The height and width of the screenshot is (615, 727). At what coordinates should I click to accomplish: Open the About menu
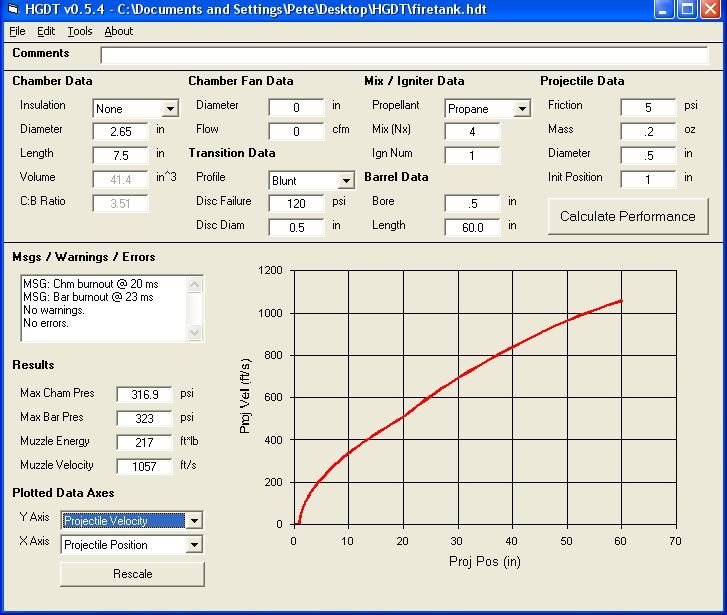click(x=119, y=31)
